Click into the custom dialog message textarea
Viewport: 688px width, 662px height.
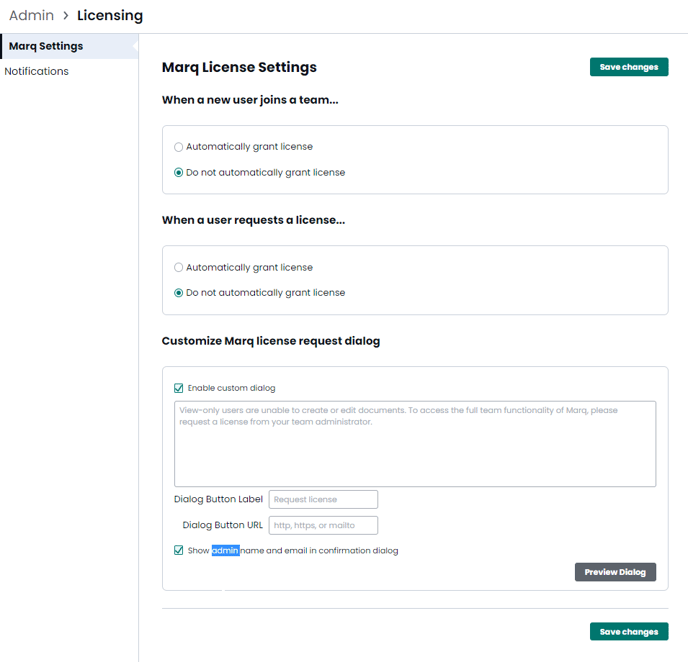click(415, 444)
